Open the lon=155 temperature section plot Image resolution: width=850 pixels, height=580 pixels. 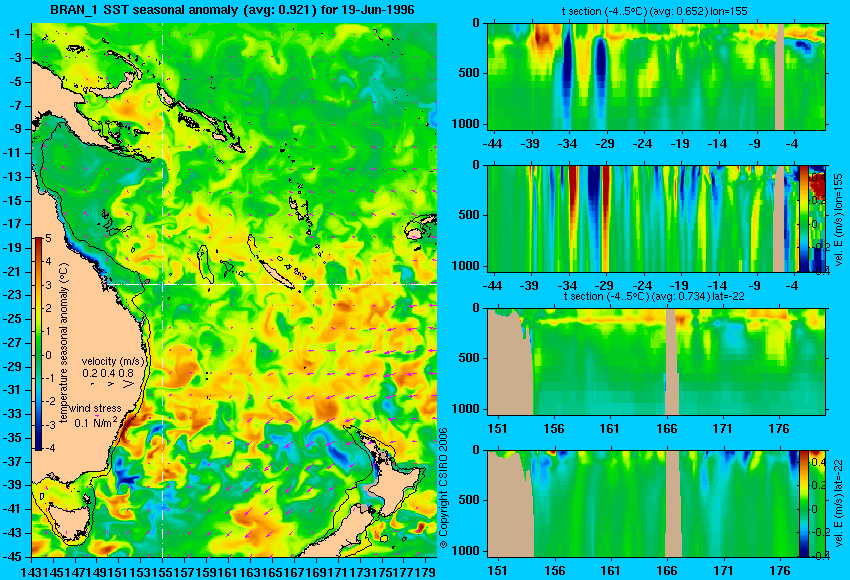pyautogui.click(x=656, y=76)
